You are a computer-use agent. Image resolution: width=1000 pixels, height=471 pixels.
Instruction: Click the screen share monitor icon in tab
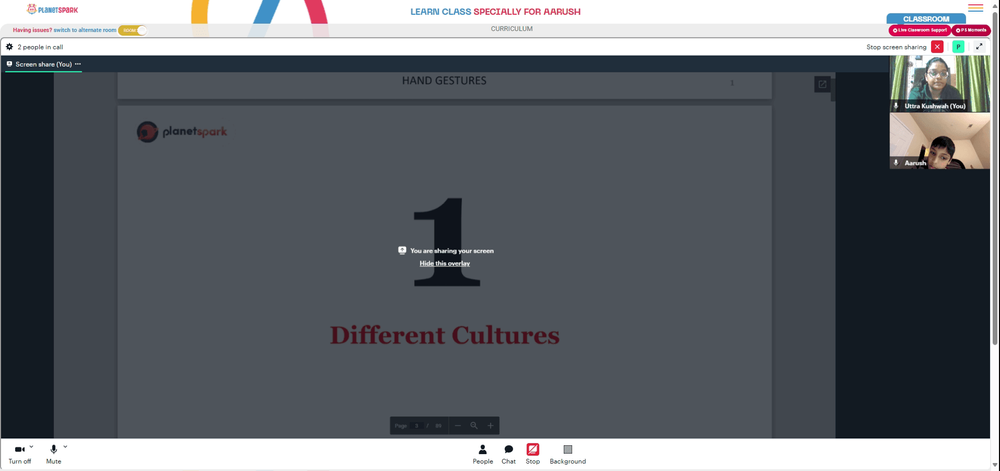[10, 64]
